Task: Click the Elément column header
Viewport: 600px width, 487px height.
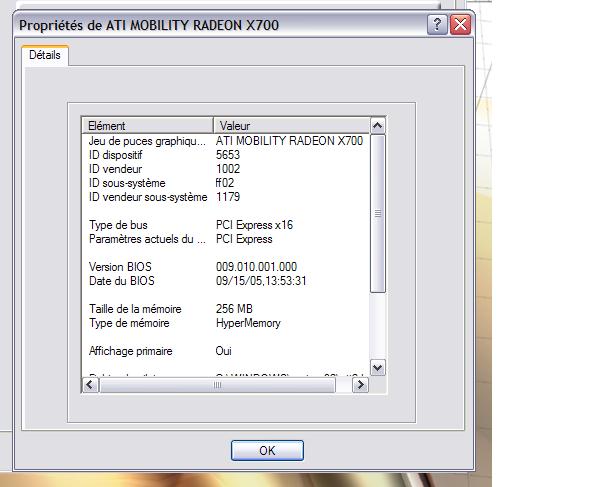Action: [147, 125]
